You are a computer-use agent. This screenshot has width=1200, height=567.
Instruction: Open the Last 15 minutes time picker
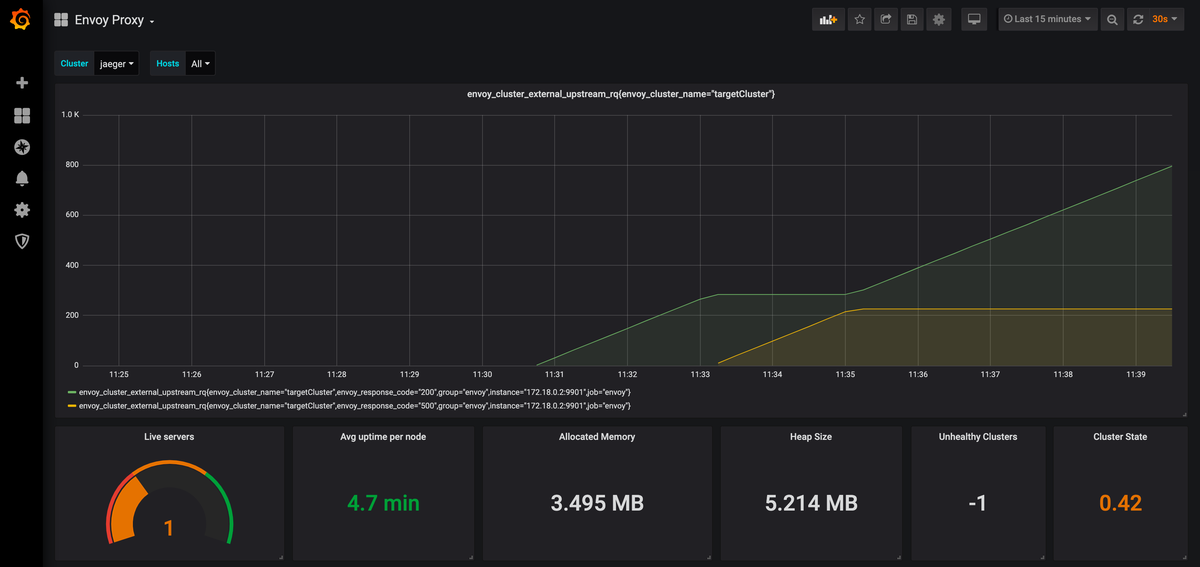pyautogui.click(x=1047, y=19)
